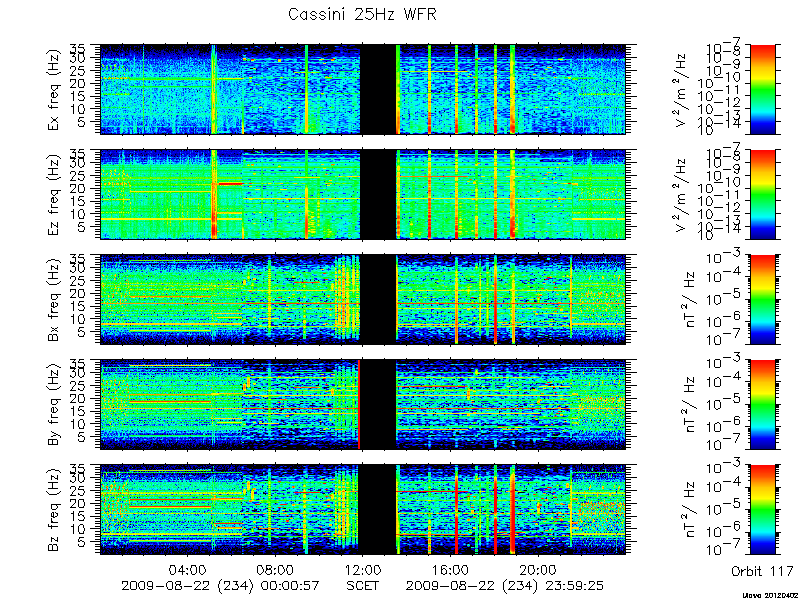Click the 20:00 time axis label
800x600 pixels.
(x=538, y=569)
